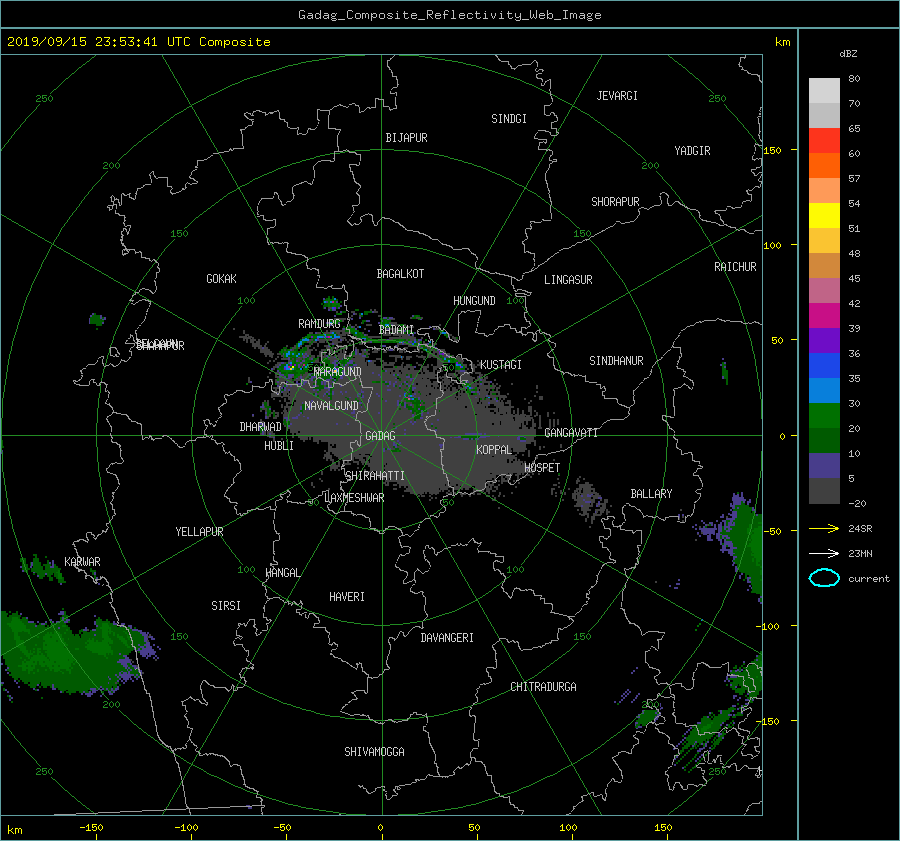The height and width of the screenshot is (841, 900).
Task: Click the RAICHUR city label
Action: tap(735, 267)
